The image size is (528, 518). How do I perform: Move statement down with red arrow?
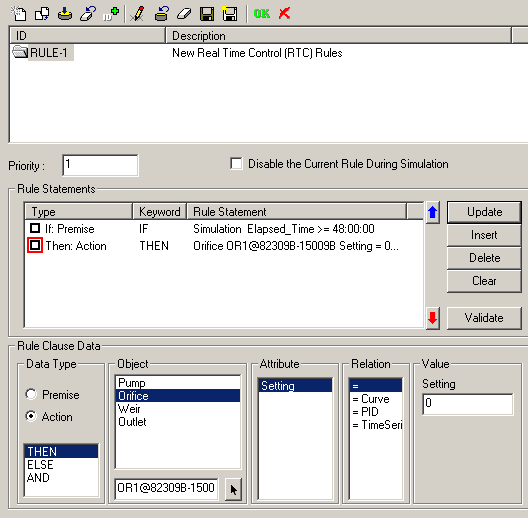pyautogui.click(x=433, y=318)
